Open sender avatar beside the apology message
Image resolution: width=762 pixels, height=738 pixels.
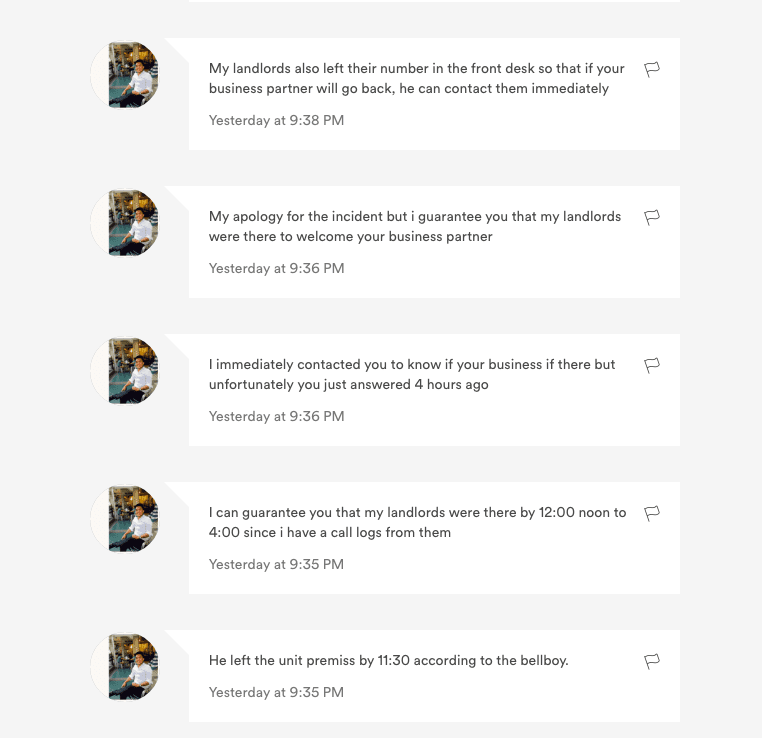(124, 223)
